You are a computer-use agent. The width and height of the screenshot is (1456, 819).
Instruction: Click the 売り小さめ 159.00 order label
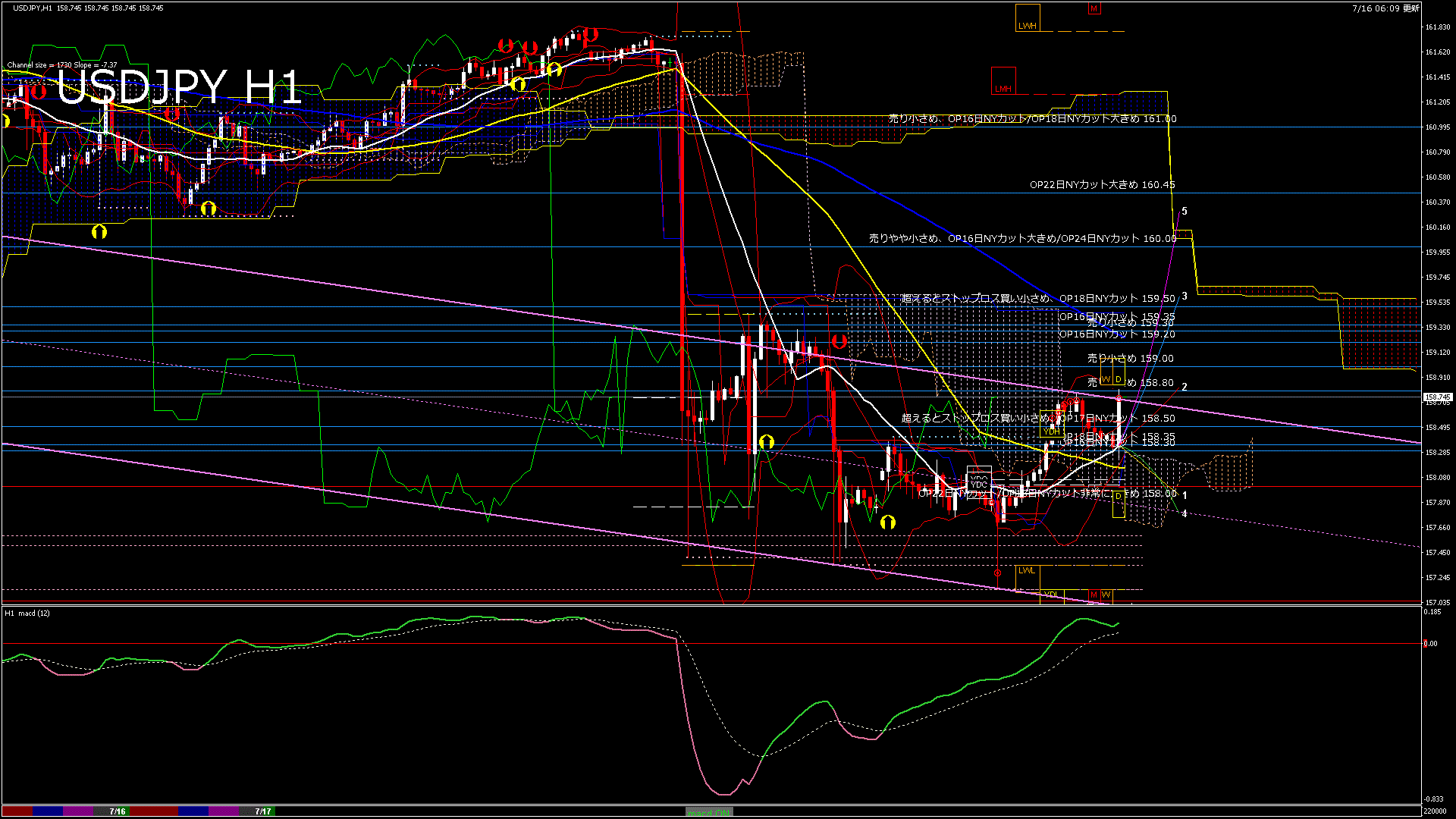1130,358
